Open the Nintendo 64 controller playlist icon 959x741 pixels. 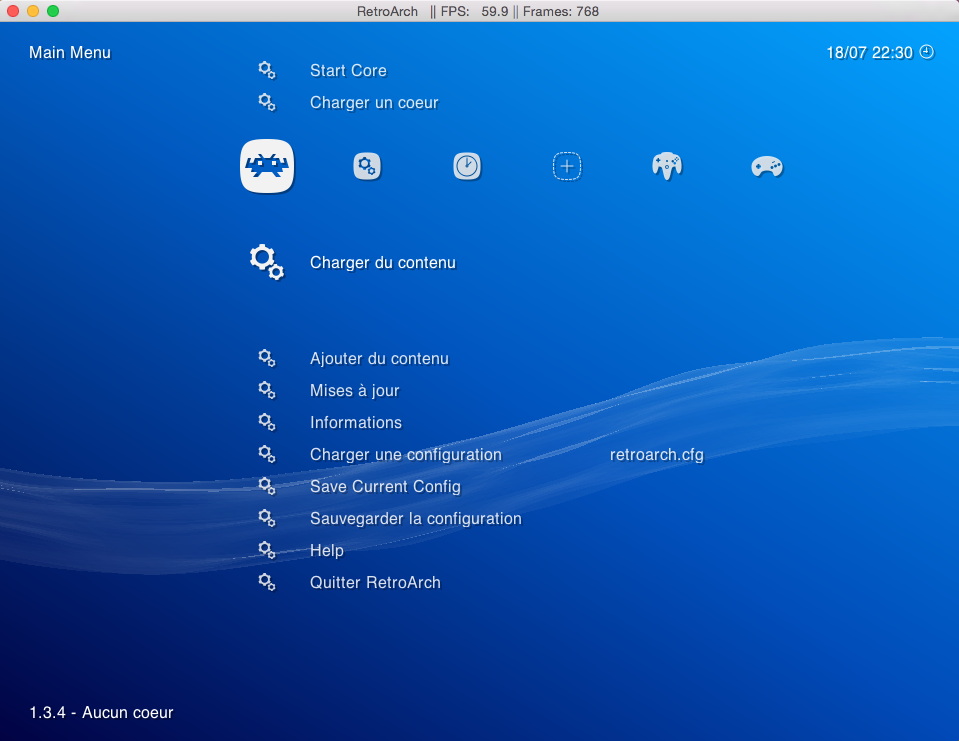pyautogui.click(x=667, y=166)
